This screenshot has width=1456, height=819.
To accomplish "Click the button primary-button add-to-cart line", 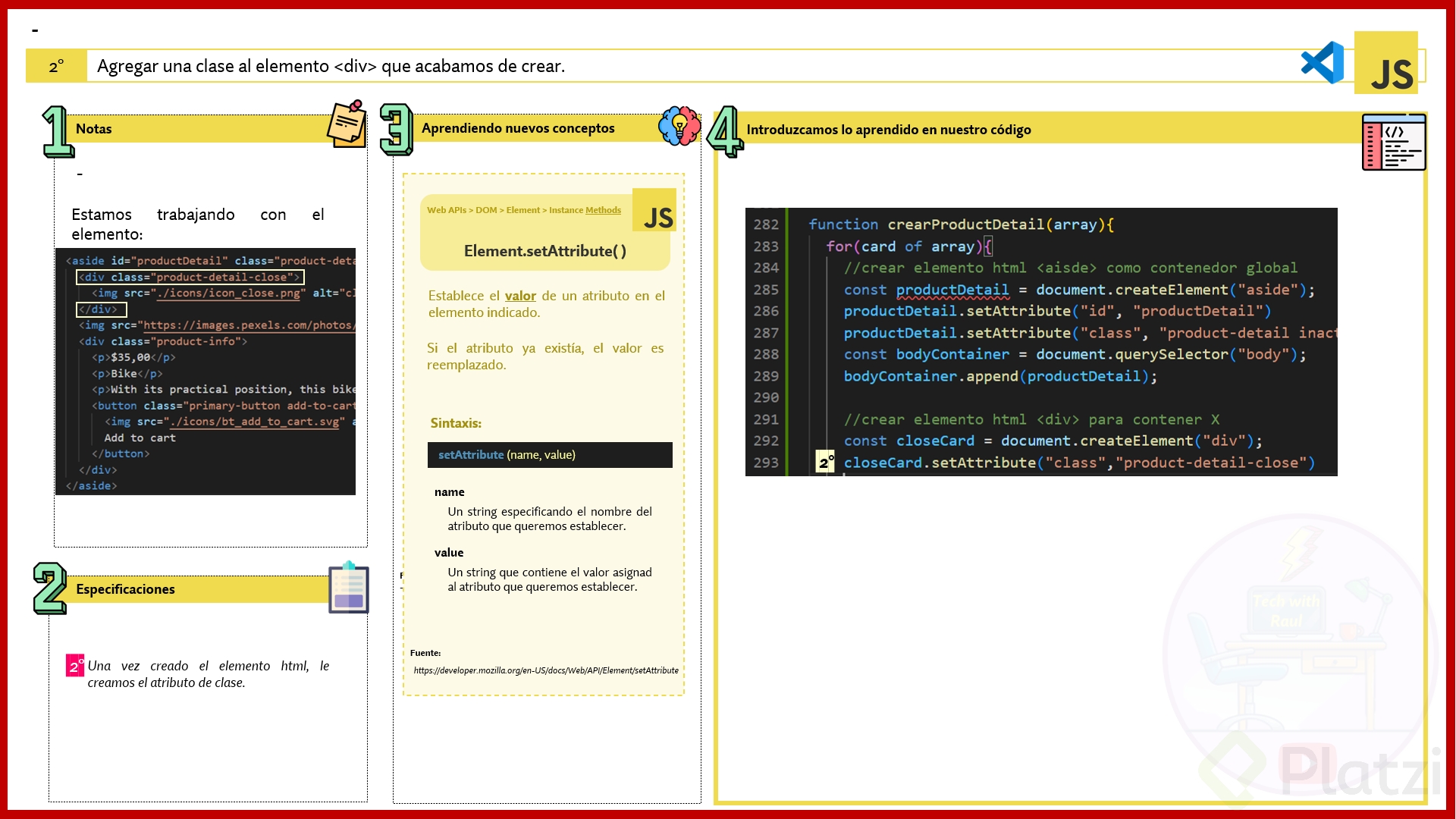I will [224, 406].
